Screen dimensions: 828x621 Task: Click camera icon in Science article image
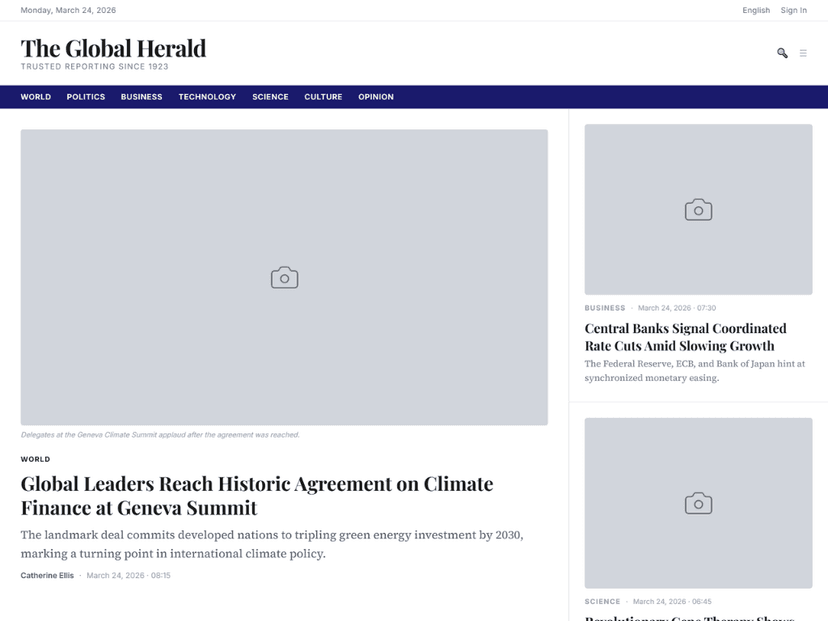[x=698, y=503]
